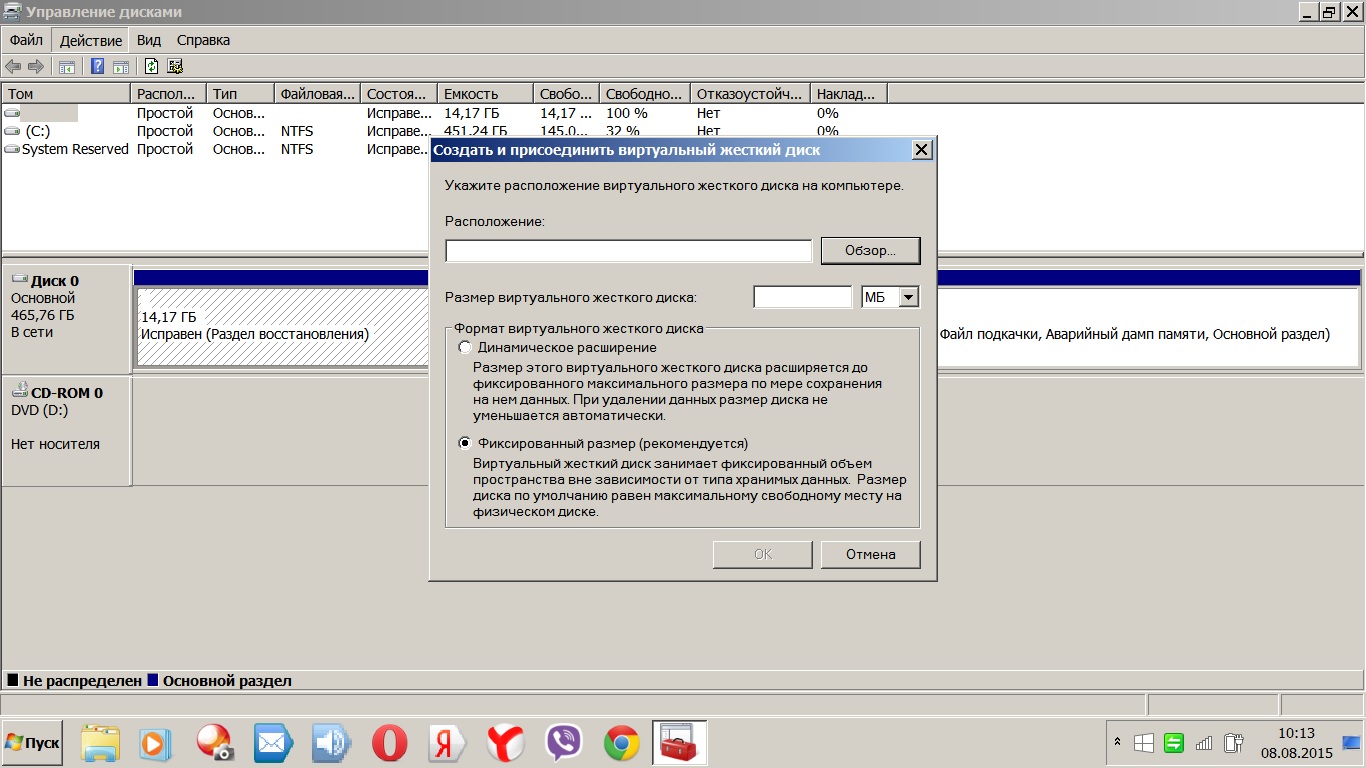Open the speaker sound app in the taskbar
The width and height of the screenshot is (1366, 768).
point(330,743)
